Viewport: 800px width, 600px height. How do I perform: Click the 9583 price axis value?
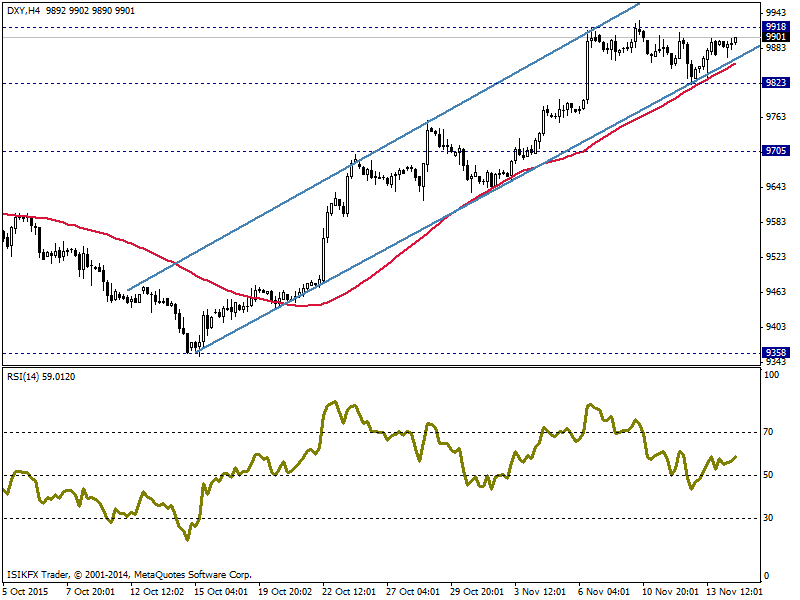click(776, 222)
